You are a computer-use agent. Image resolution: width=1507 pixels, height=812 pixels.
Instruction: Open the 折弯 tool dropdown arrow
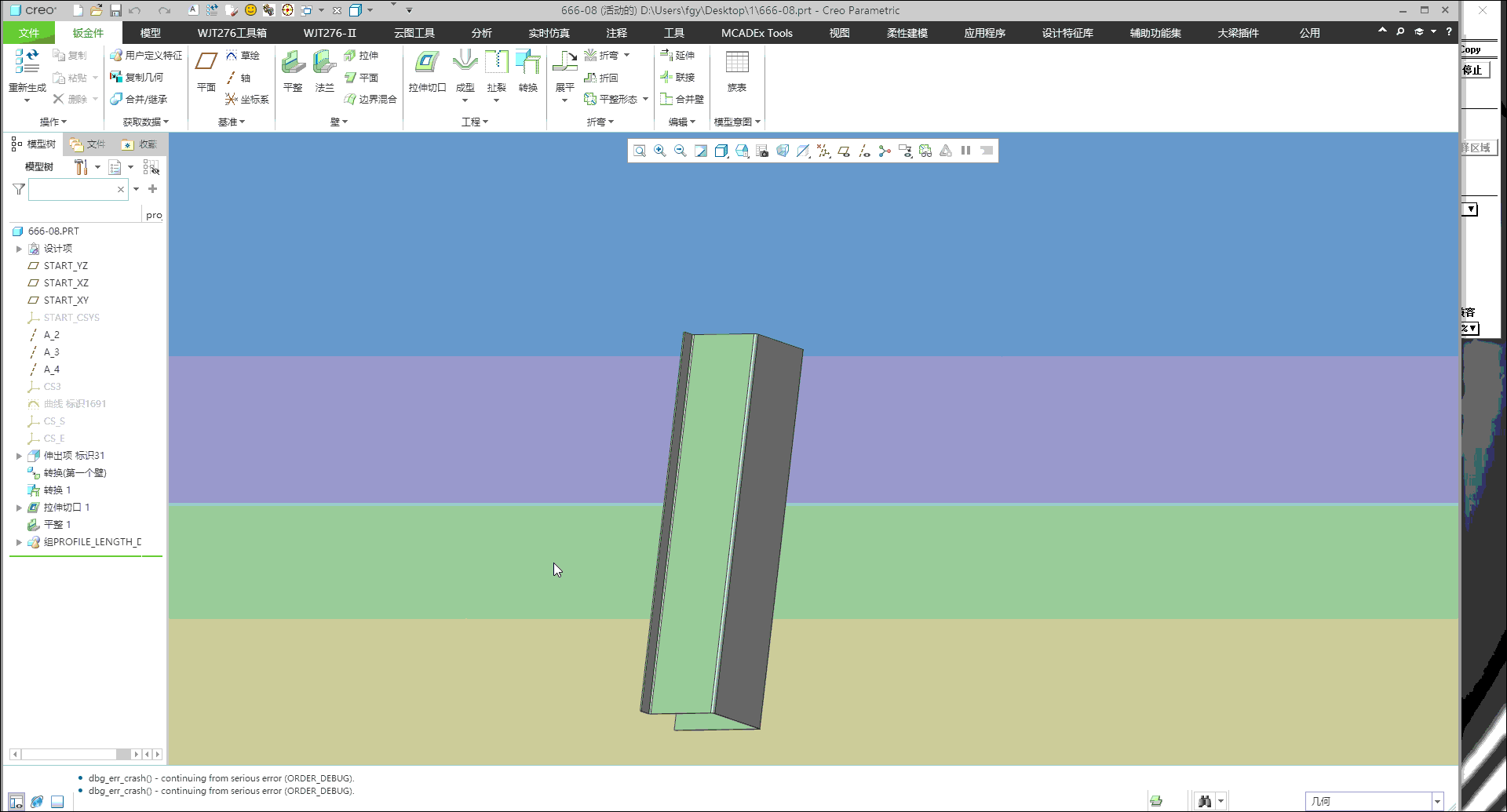pos(626,56)
